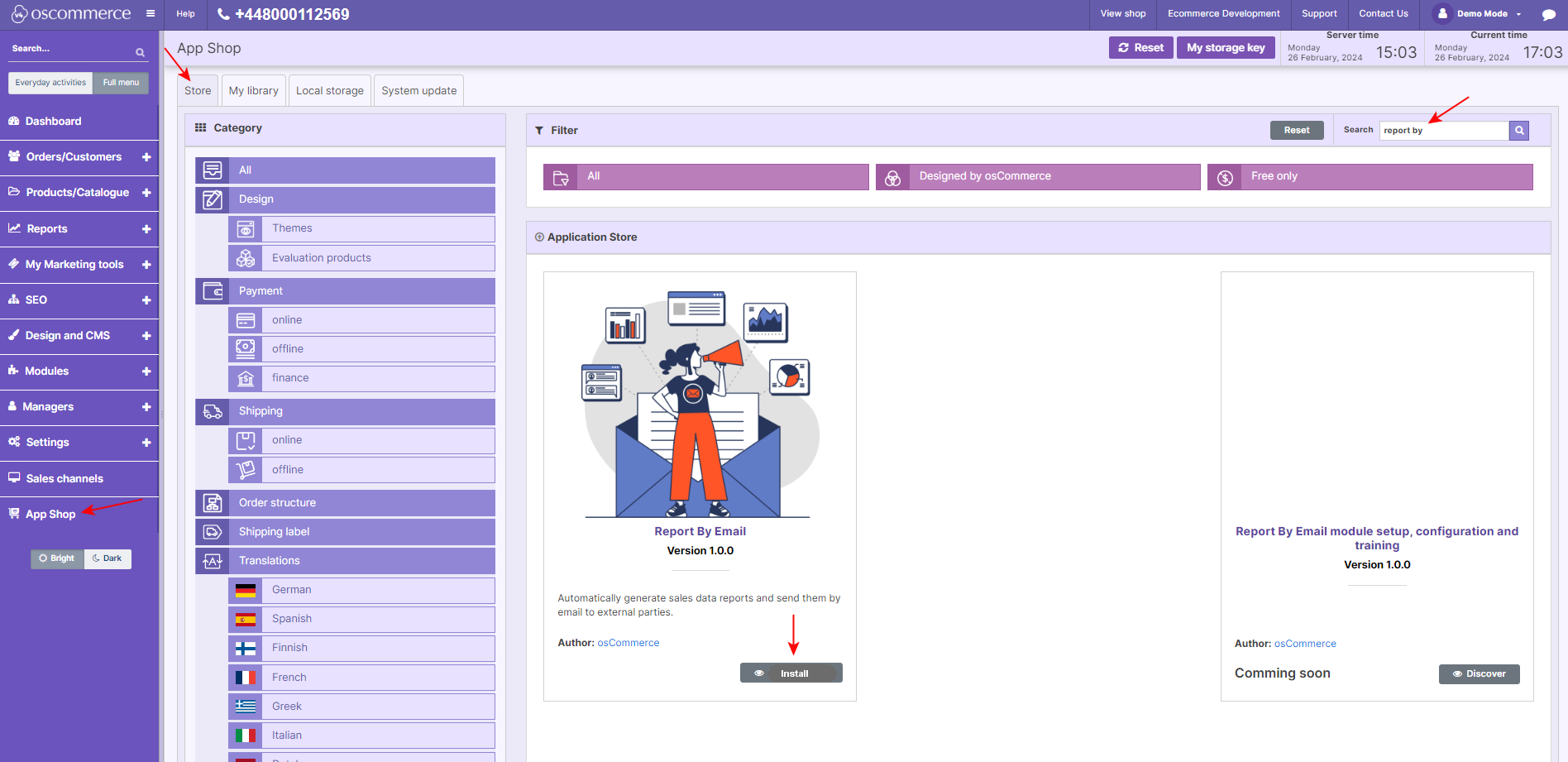Click osCommerce author link on Report By Email
Screen dimensions: 1568x762
coord(629,643)
